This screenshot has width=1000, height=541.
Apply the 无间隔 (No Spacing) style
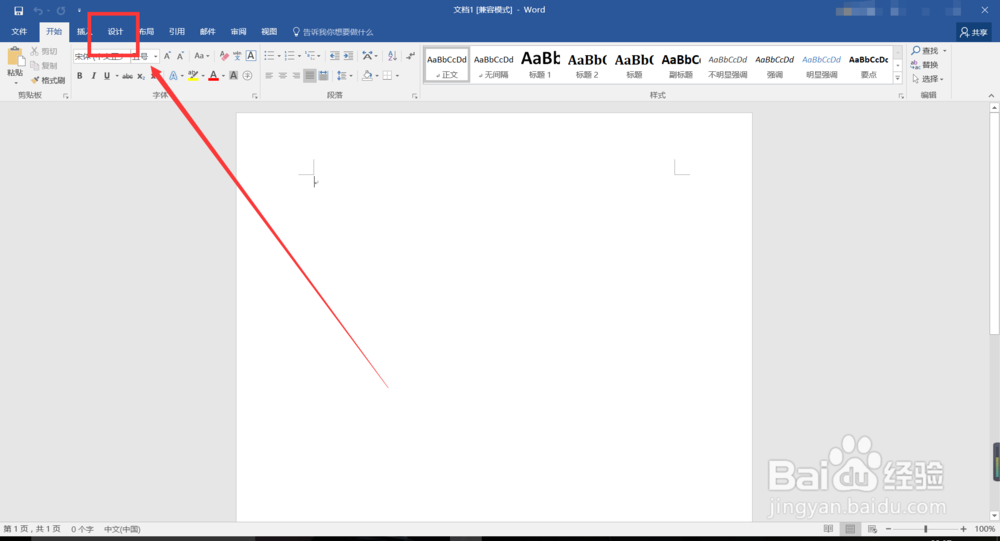(494, 64)
